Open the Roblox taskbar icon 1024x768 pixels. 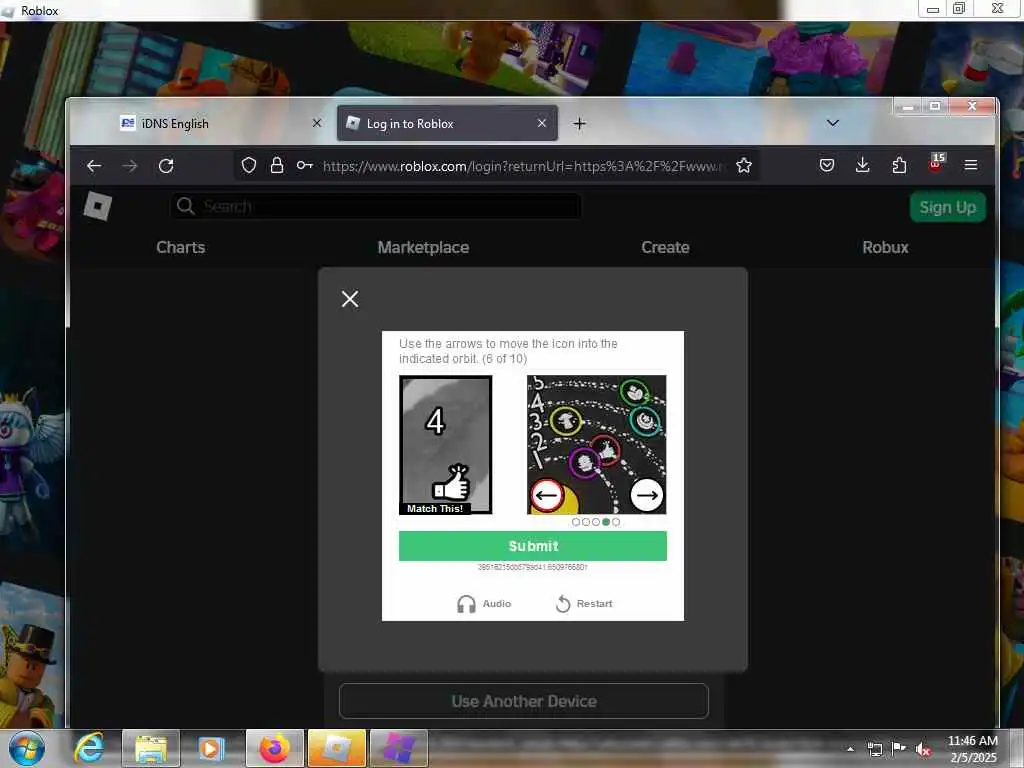(337, 748)
